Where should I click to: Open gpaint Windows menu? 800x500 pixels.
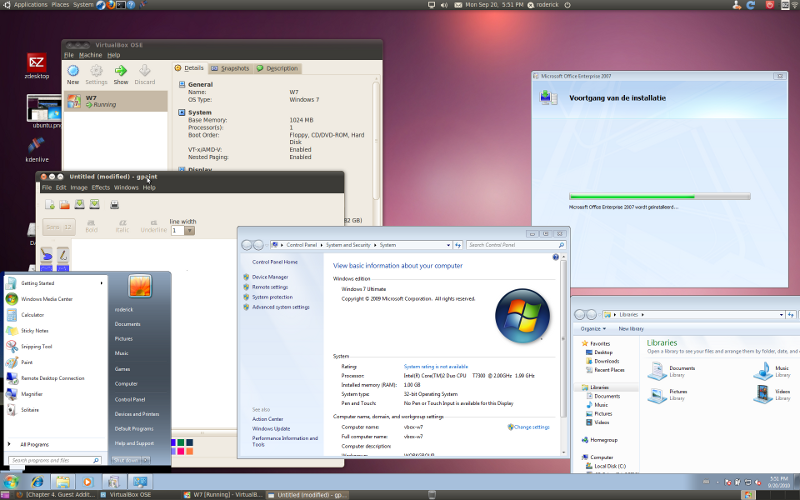[x=126, y=188]
